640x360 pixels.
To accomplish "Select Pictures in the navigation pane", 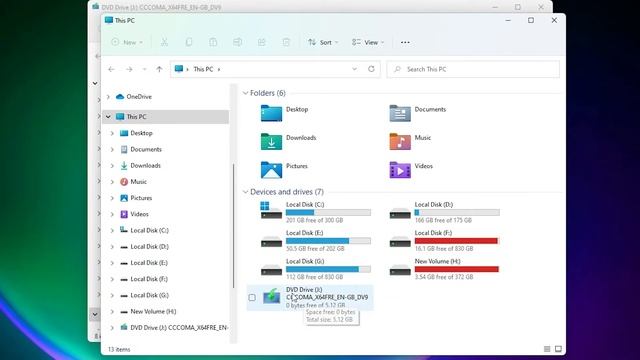I will pyautogui.click(x=141, y=198).
